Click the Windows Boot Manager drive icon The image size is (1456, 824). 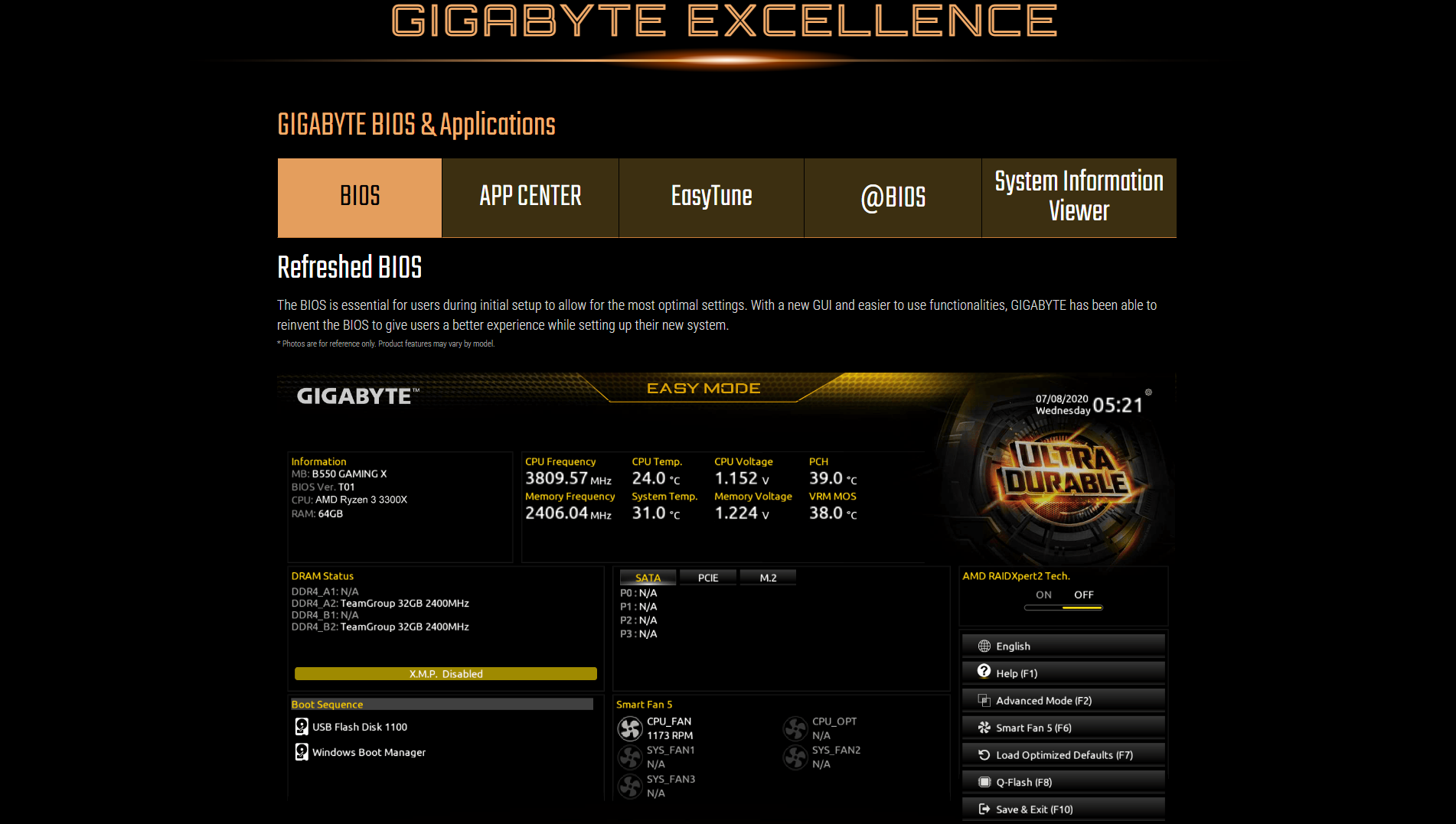coord(302,752)
